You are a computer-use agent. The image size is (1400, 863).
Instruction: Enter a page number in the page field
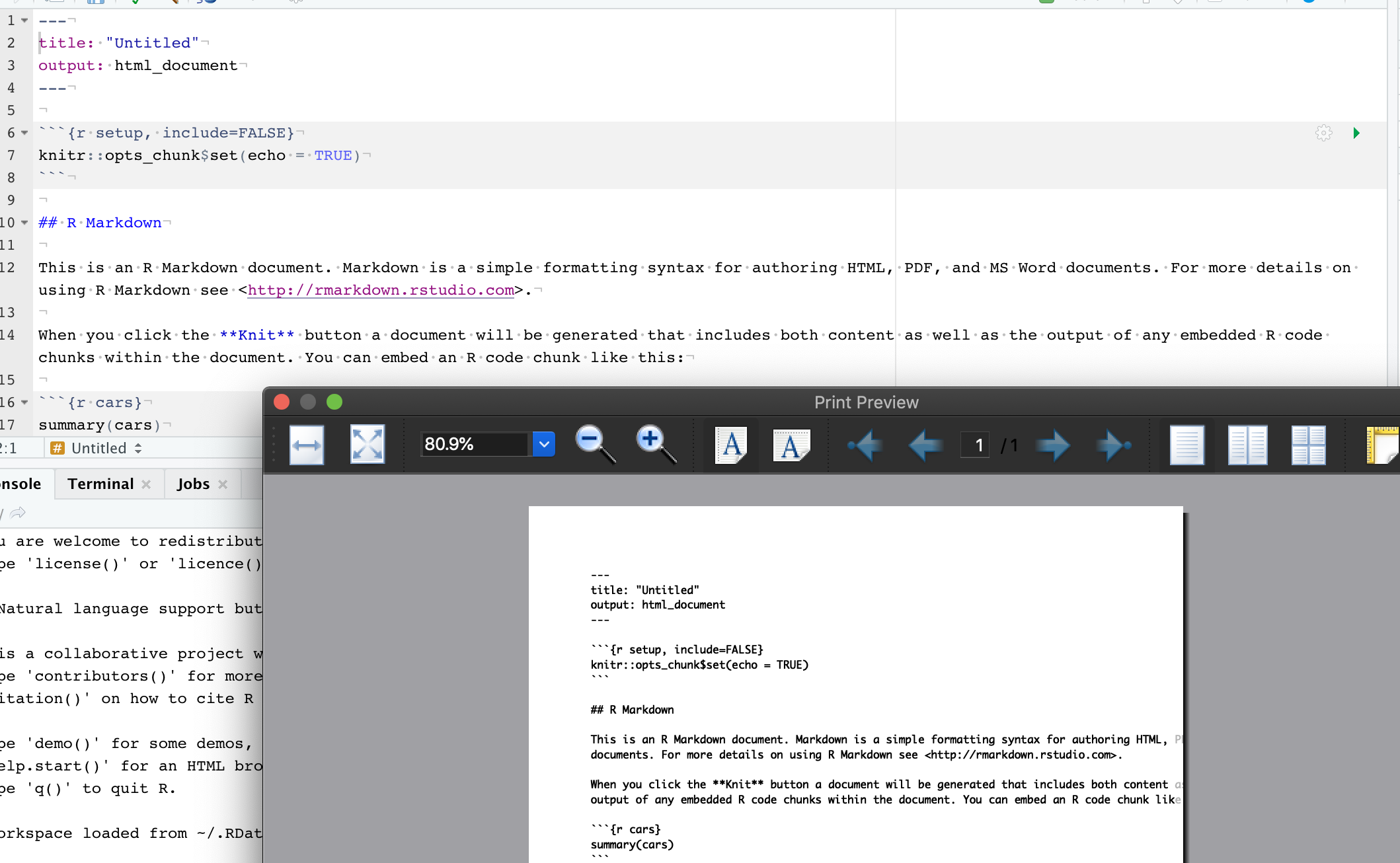975,445
